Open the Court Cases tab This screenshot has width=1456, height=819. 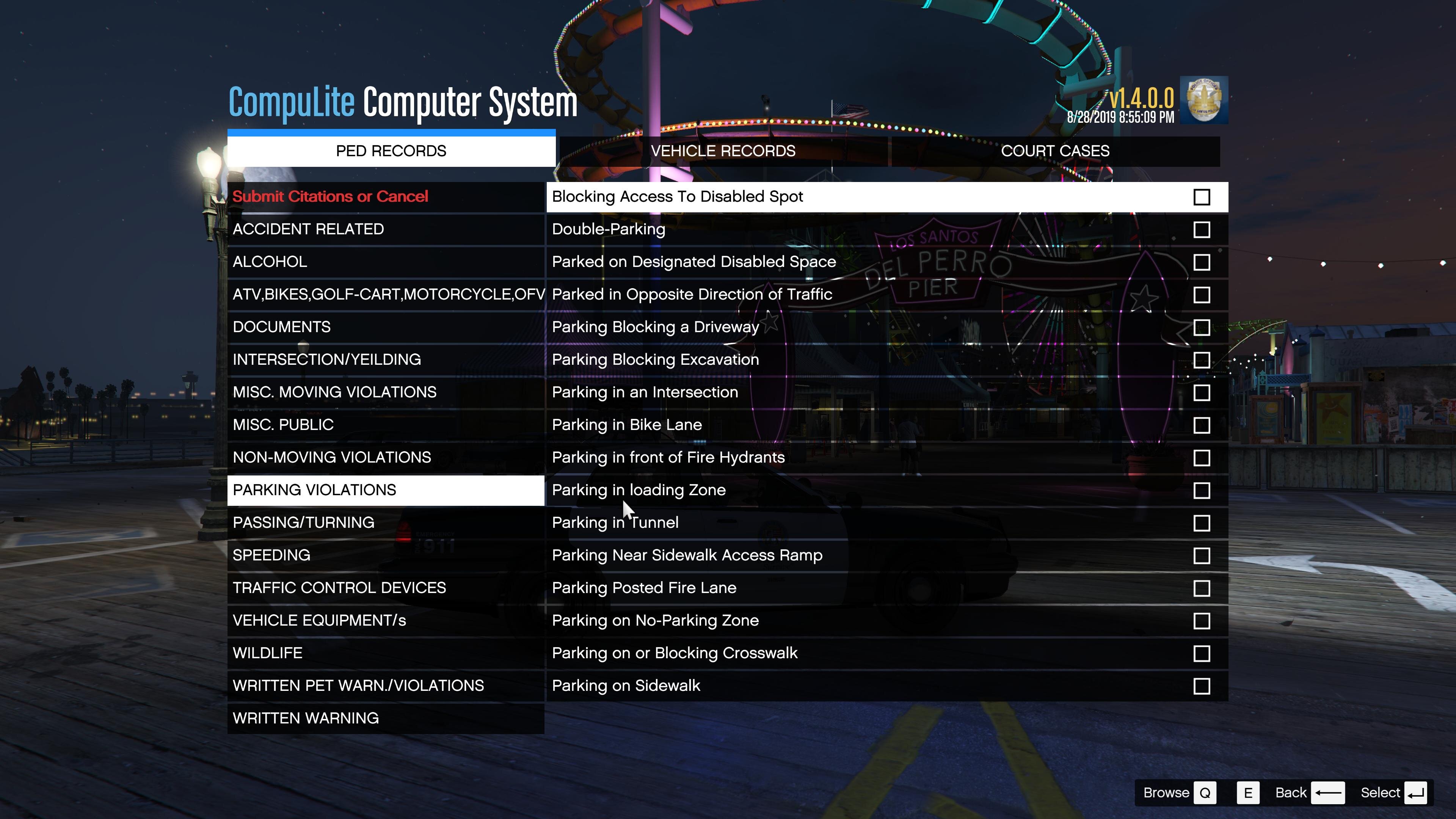[1055, 151]
